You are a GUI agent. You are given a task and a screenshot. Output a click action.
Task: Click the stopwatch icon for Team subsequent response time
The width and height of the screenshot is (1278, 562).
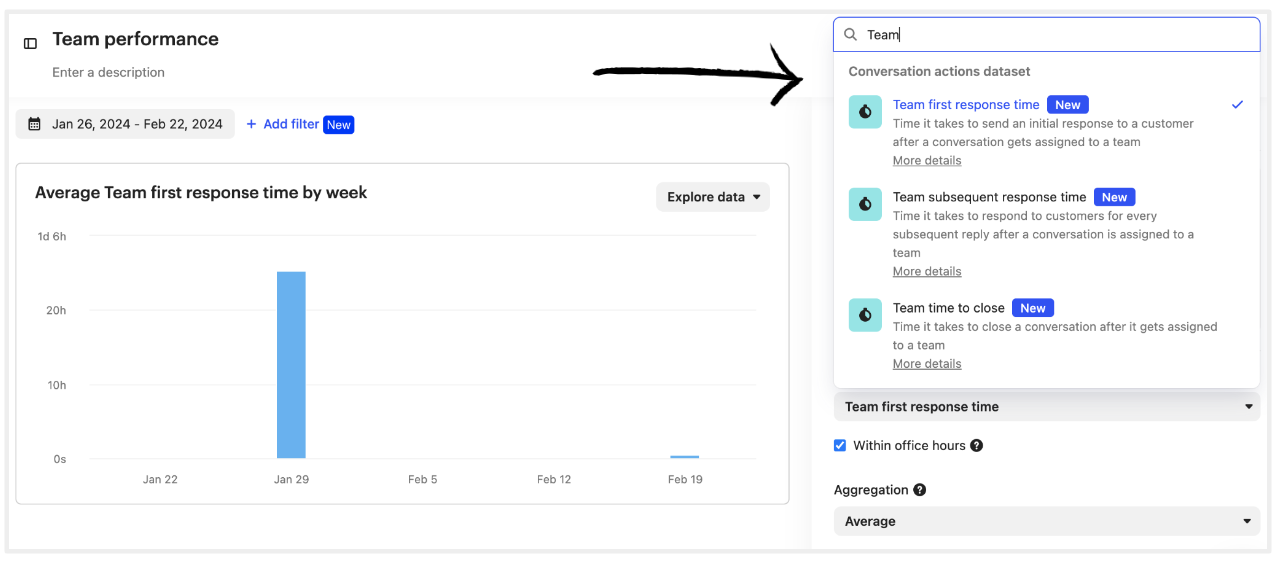pyautogui.click(x=865, y=204)
